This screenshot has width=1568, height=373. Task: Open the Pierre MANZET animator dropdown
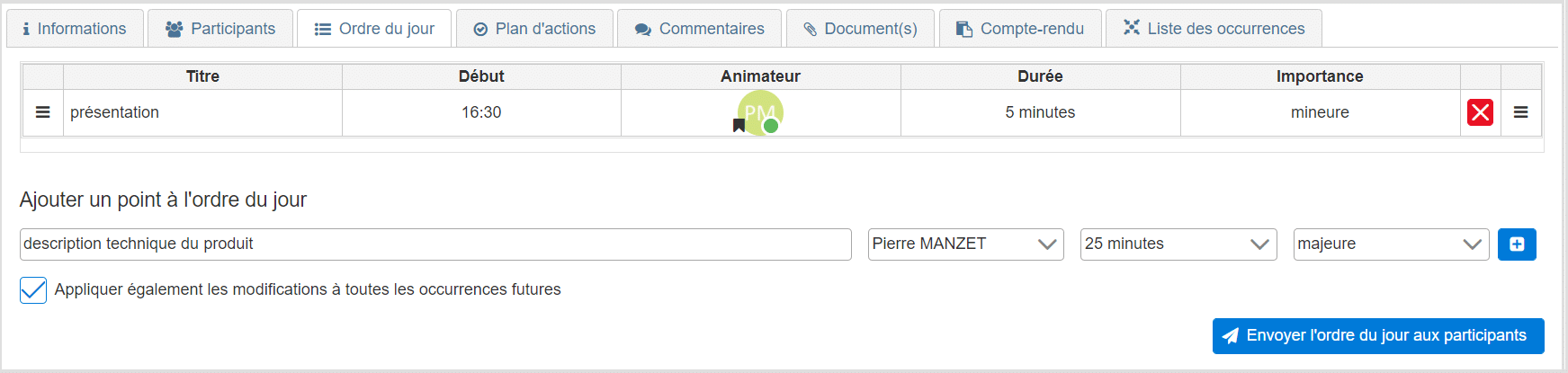click(965, 244)
